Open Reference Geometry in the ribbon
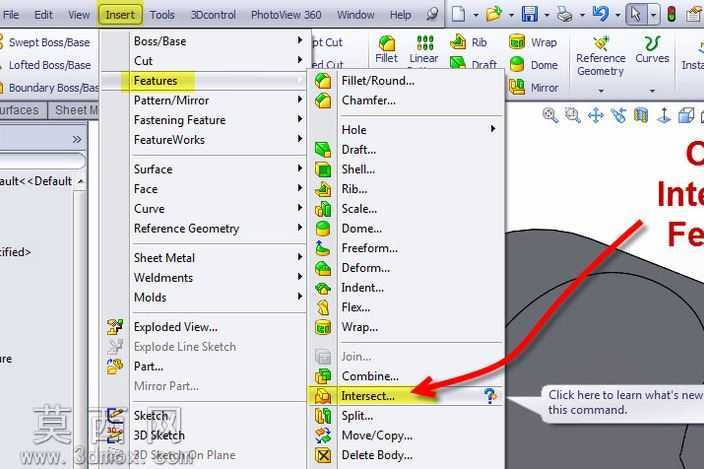 (x=601, y=57)
